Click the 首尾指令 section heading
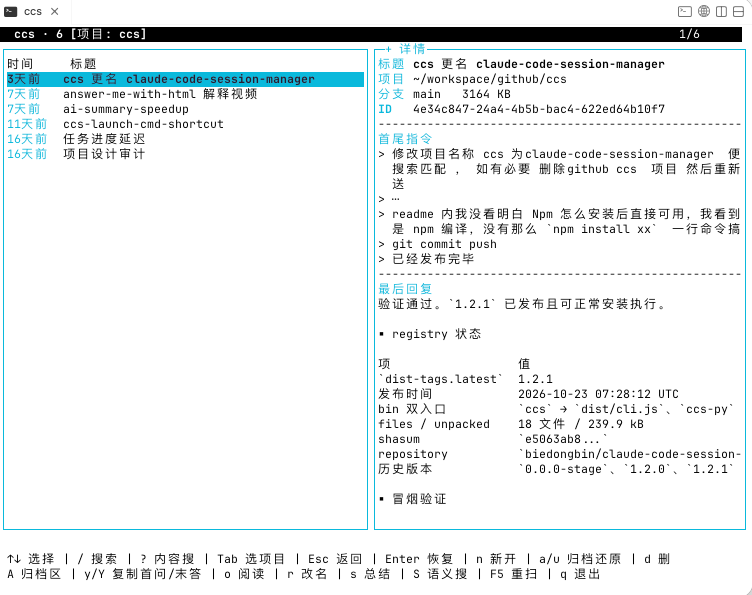Viewport: 752px width, 595px height. (405, 139)
